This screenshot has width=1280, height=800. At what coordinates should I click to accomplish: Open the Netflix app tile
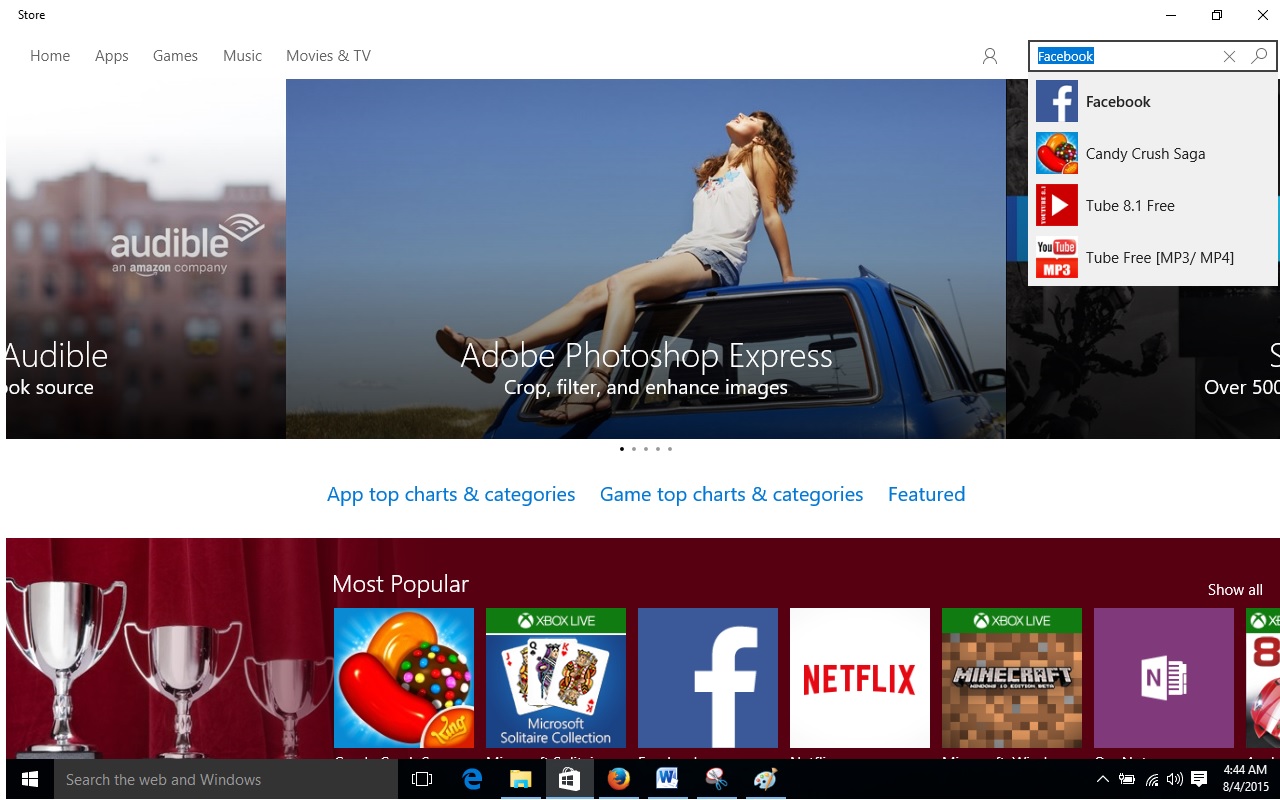[x=860, y=678]
